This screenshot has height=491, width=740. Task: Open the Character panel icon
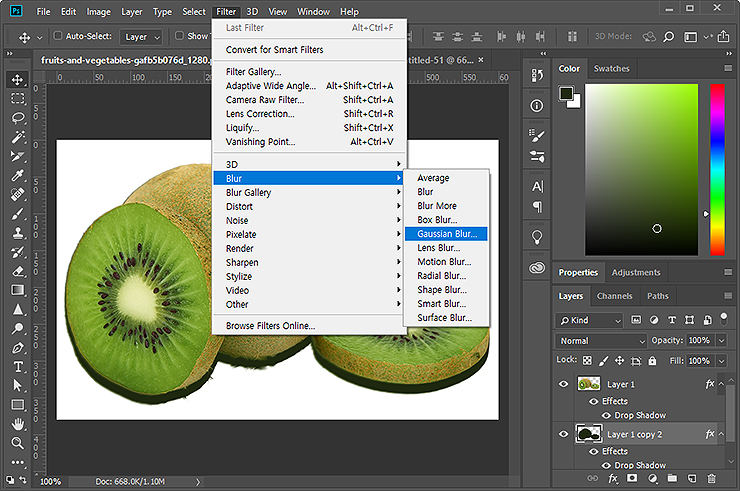pyautogui.click(x=537, y=187)
